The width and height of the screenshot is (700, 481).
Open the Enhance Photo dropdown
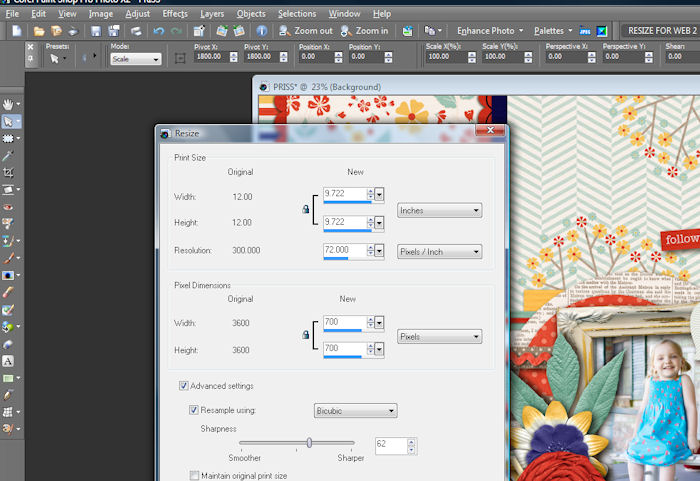pos(490,31)
